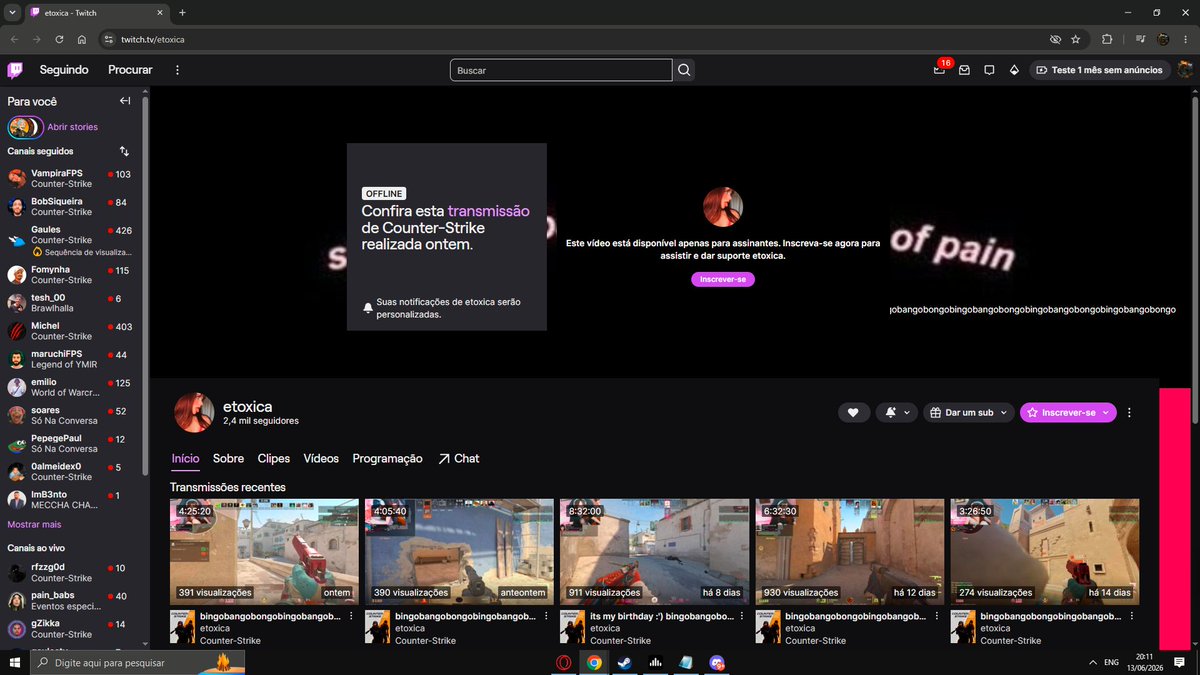Open the Procurar tab

click(x=130, y=70)
